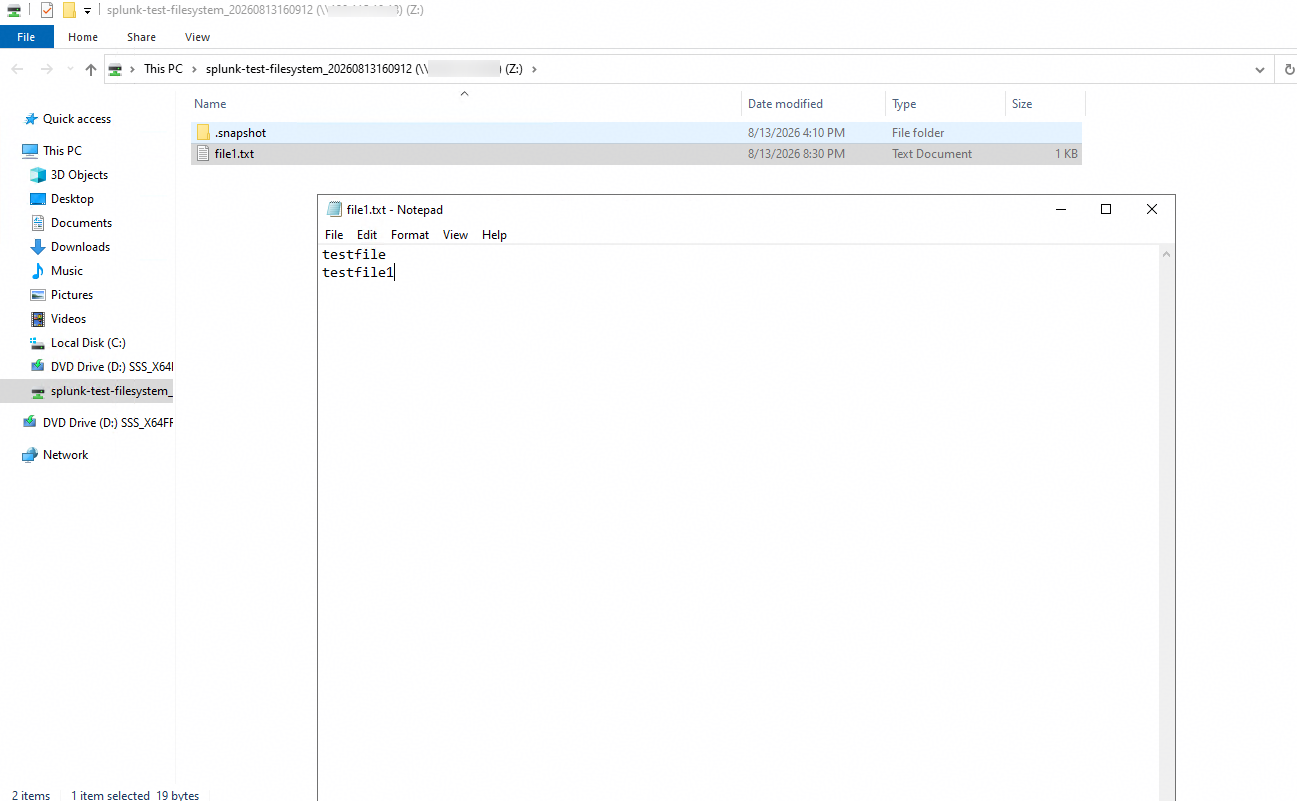This screenshot has height=801, width=1297.
Task: Place cursor after "testfile" on first Notepad line
Action: pyautogui.click(x=386, y=255)
